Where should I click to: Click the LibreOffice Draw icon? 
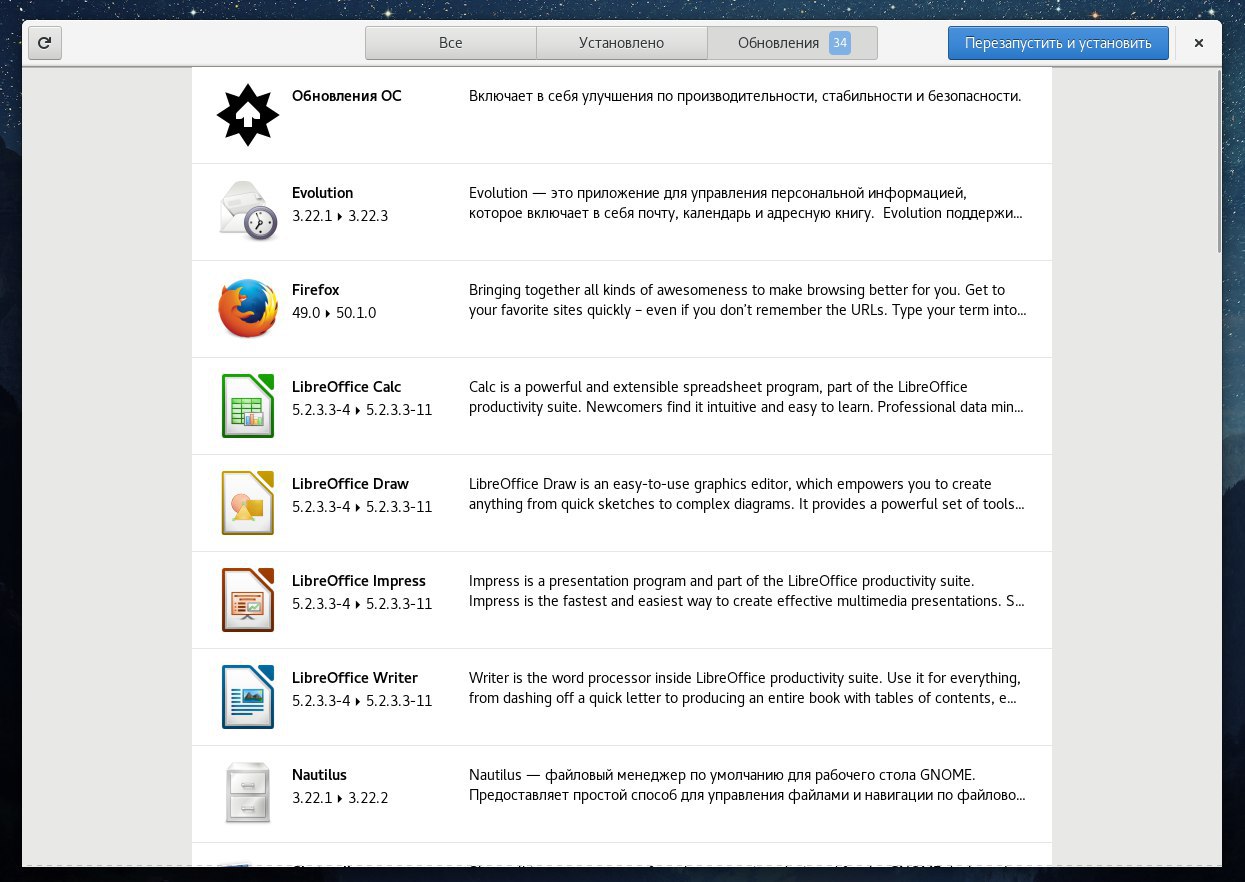point(248,502)
